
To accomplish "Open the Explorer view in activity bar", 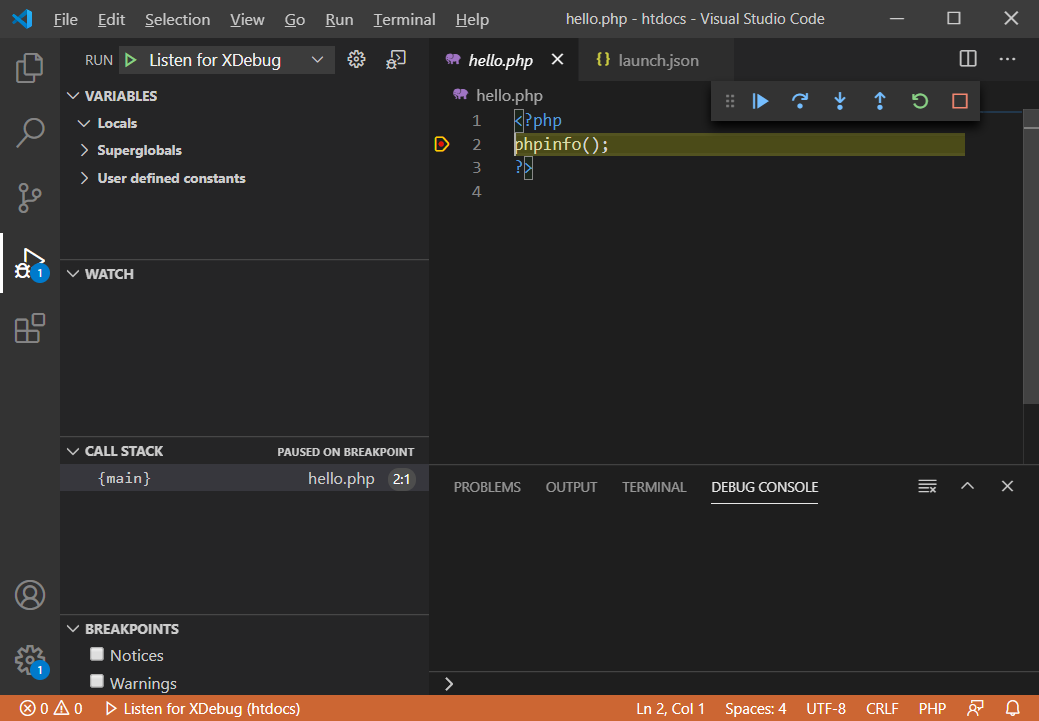I will 30,68.
